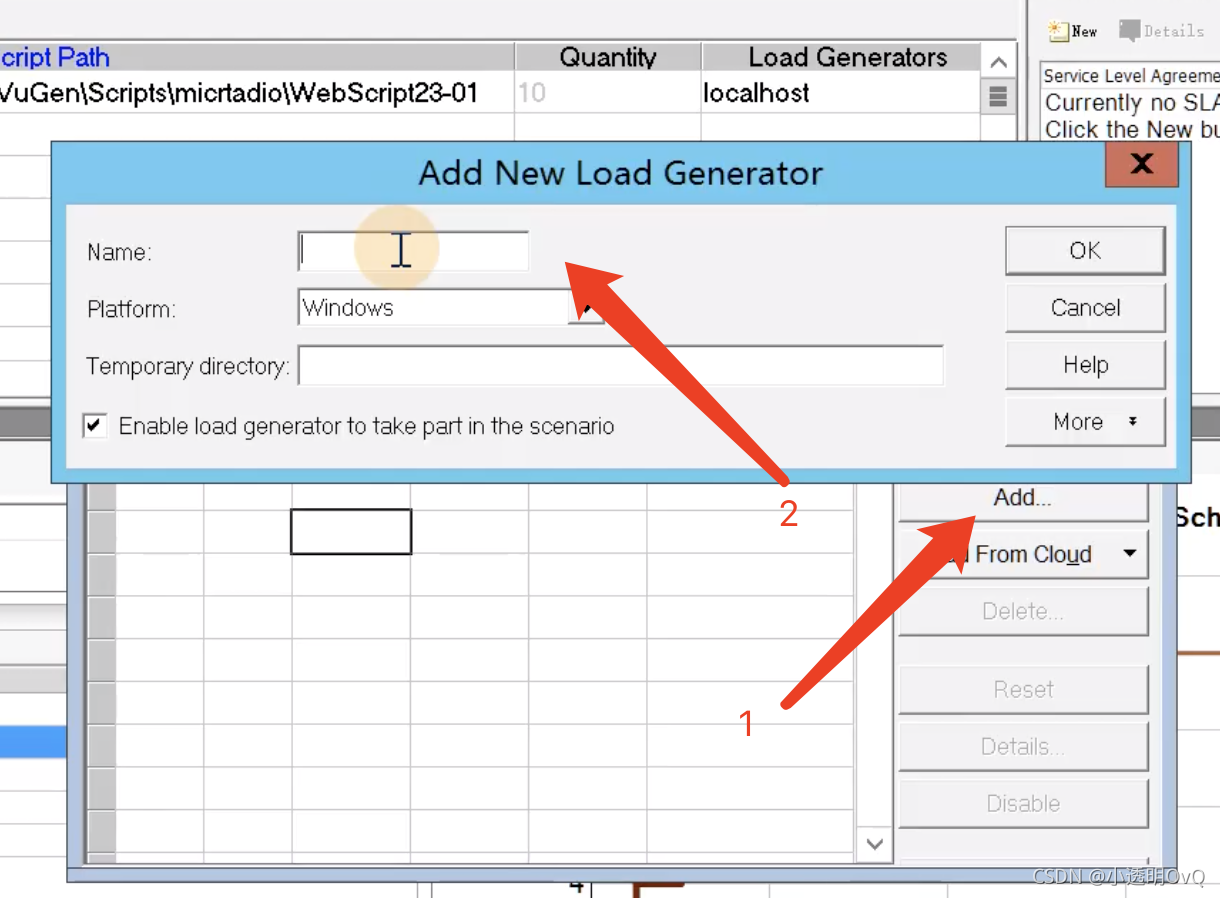Click the Disable button

pos(1023,804)
